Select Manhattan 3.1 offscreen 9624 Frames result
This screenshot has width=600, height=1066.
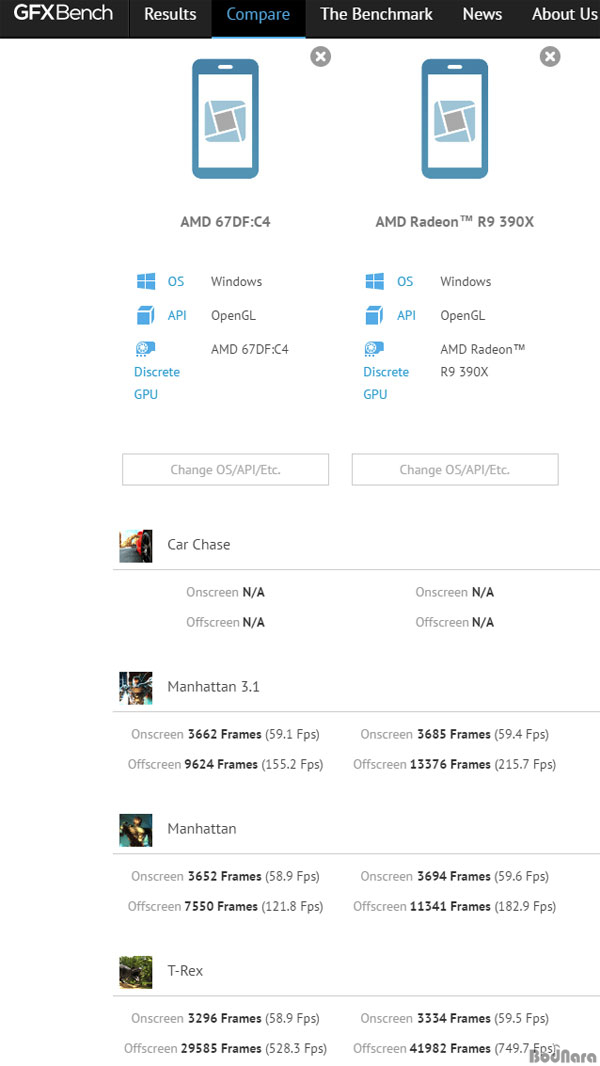click(226, 764)
